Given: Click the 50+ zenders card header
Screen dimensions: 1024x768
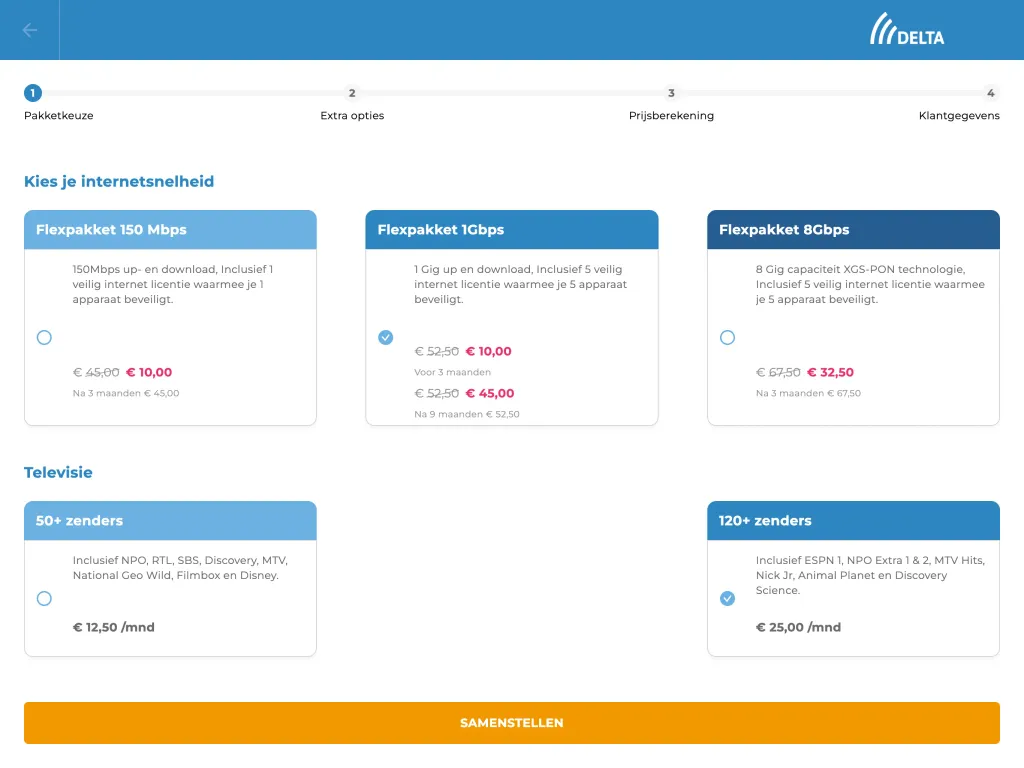Looking at the screenshot, I should [x=170, y=520].
